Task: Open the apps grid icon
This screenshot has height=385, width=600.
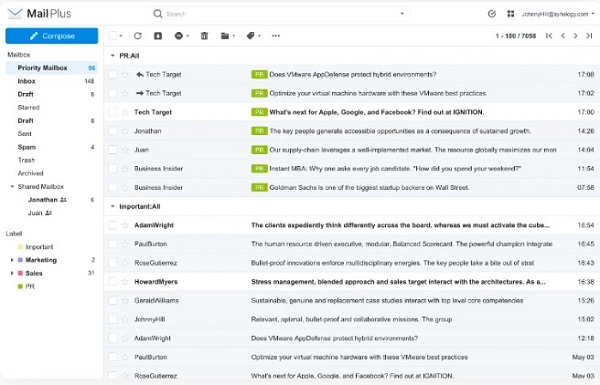Action: pyautogui.click(x=510, y=14)
